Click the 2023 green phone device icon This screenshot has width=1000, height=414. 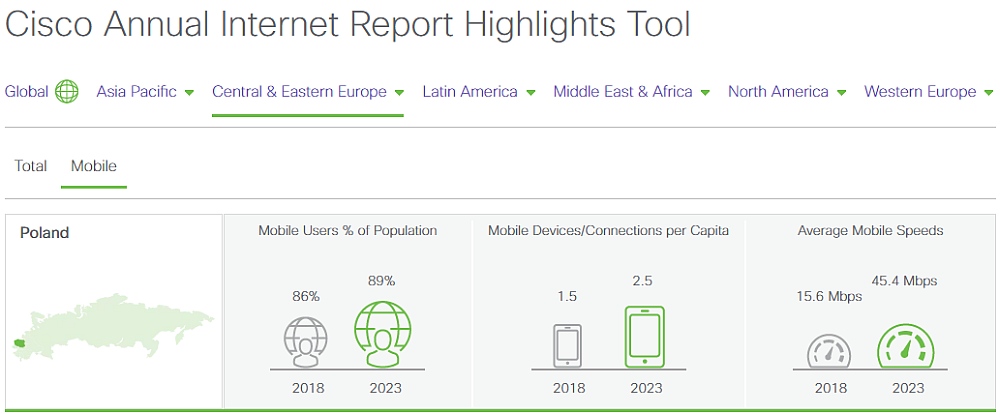click(x=645, y=336)
